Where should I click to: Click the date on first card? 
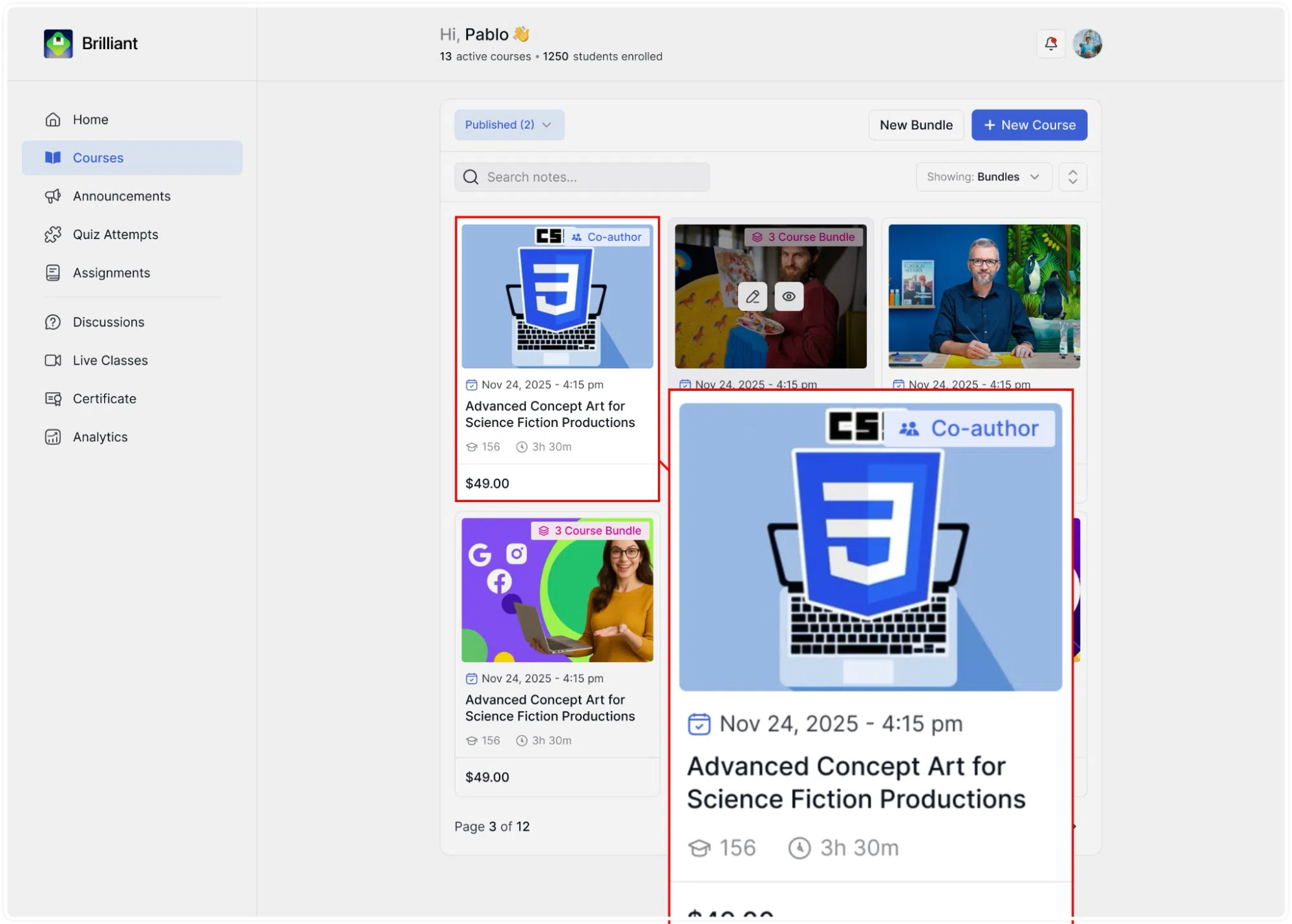542,384
